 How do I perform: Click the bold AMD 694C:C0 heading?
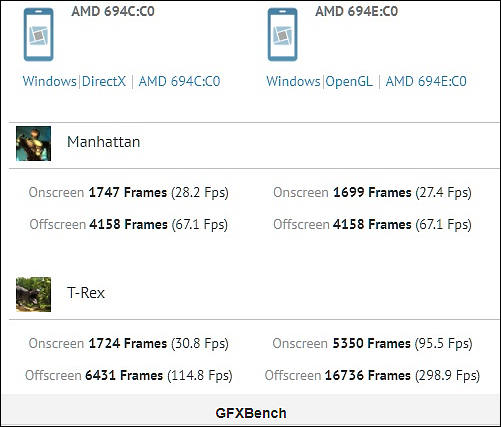(113, 11)
